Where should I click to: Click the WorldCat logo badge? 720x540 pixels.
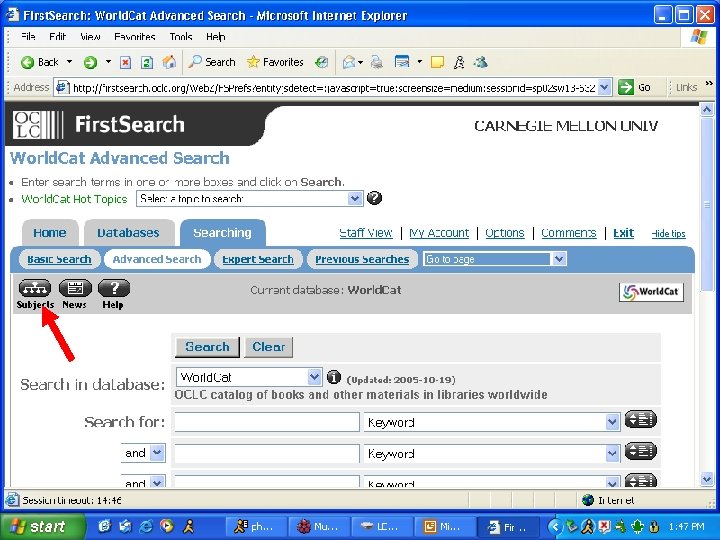pos(651,292)
